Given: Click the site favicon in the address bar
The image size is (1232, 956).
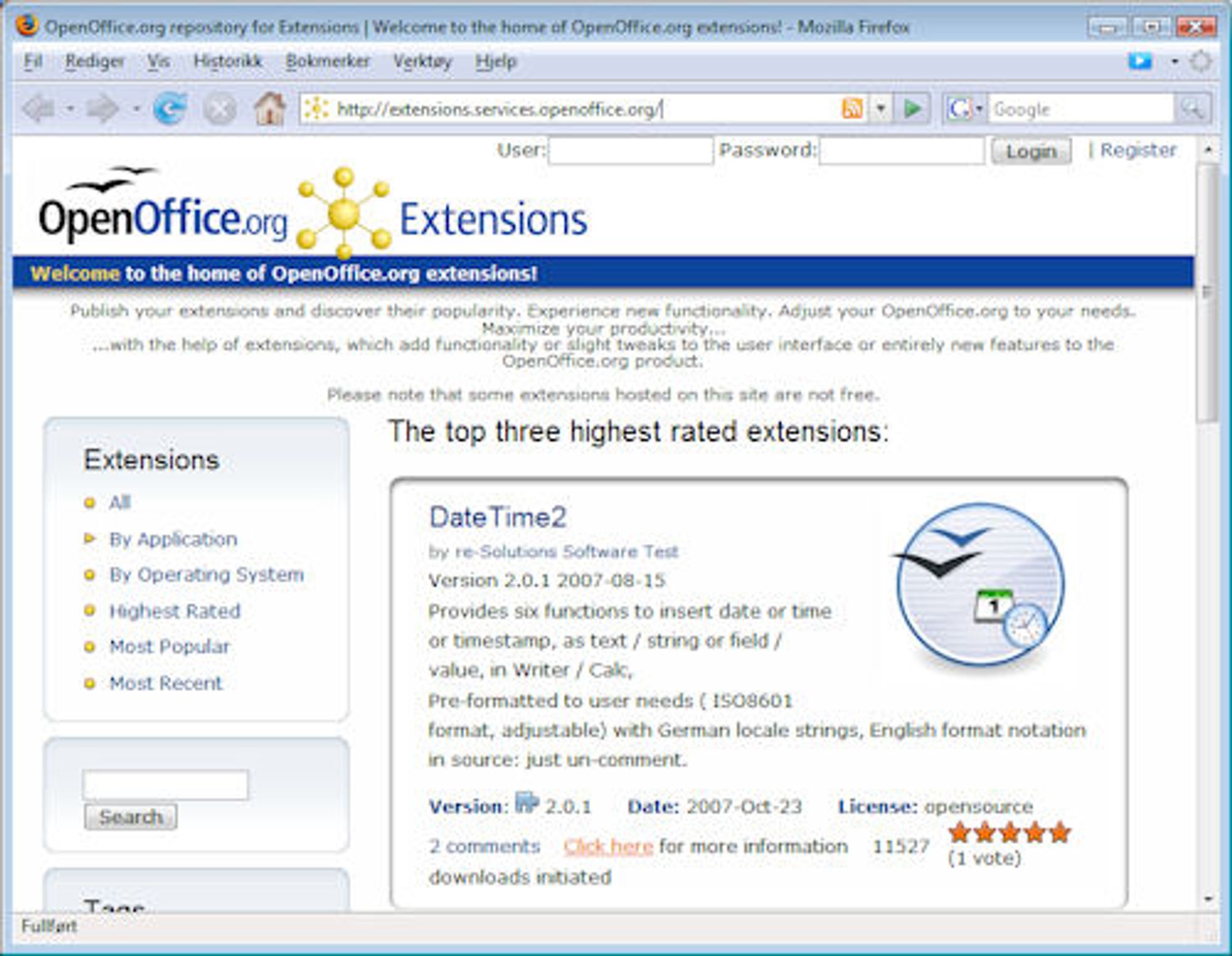Looking at the screenshot, I should (x=316, y=109).
